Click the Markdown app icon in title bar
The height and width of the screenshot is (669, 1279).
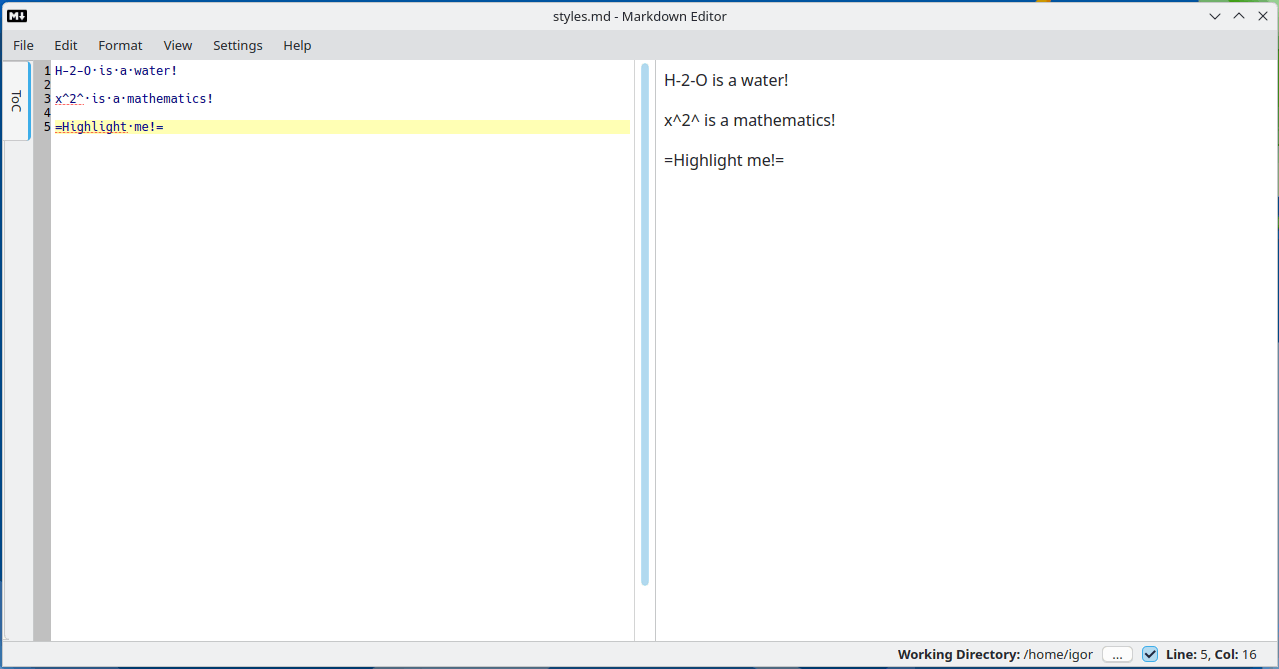point(17,16)
